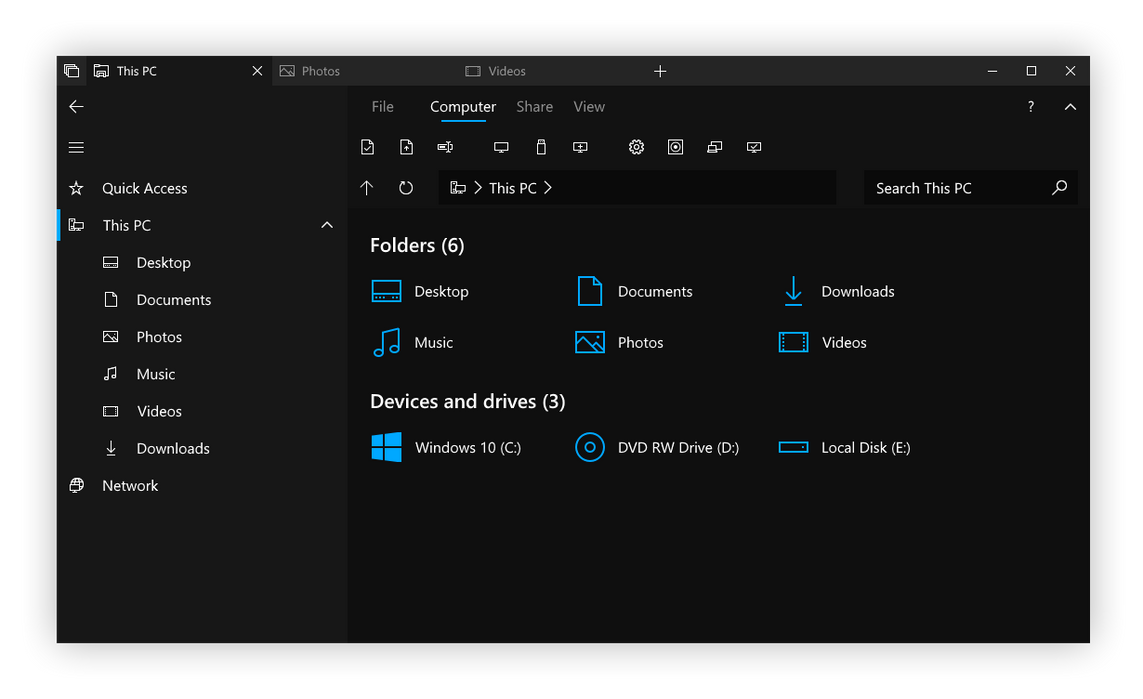Collapse the This PC tree in sidebar
The image size is (1143, 699).
[x=327, y=225]
